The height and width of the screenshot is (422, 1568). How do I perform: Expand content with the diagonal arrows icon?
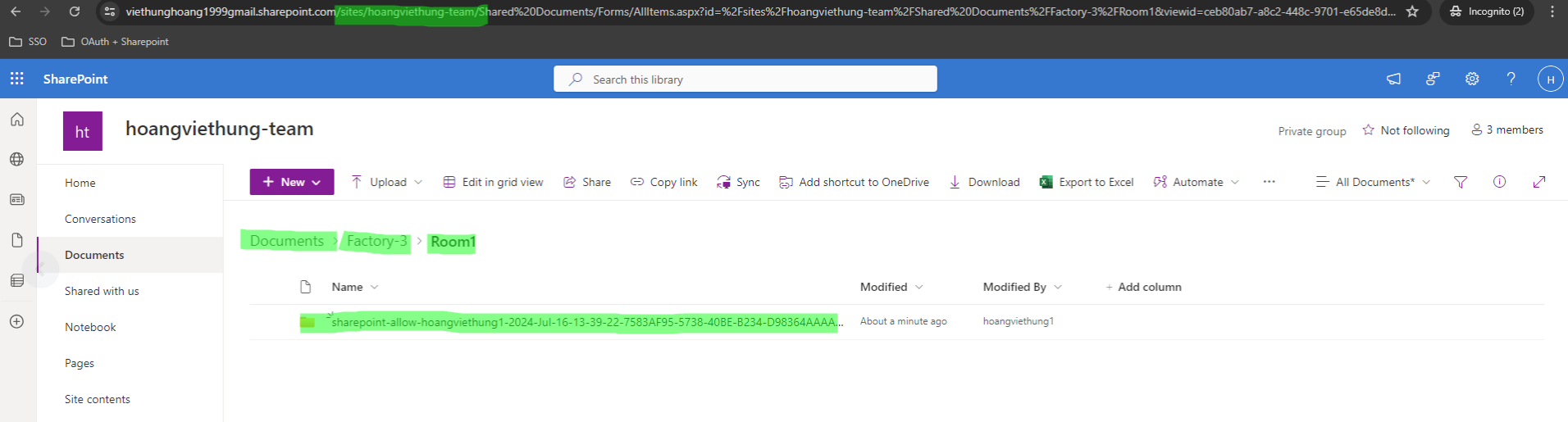pyautogui.click(x=1539, y=182)
